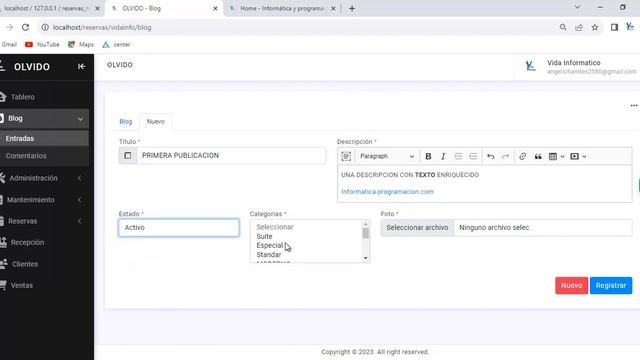Screen dimensions: 640x360
Task: Open the Paragraph style dropdown
Action: click(x=387, y=156)
